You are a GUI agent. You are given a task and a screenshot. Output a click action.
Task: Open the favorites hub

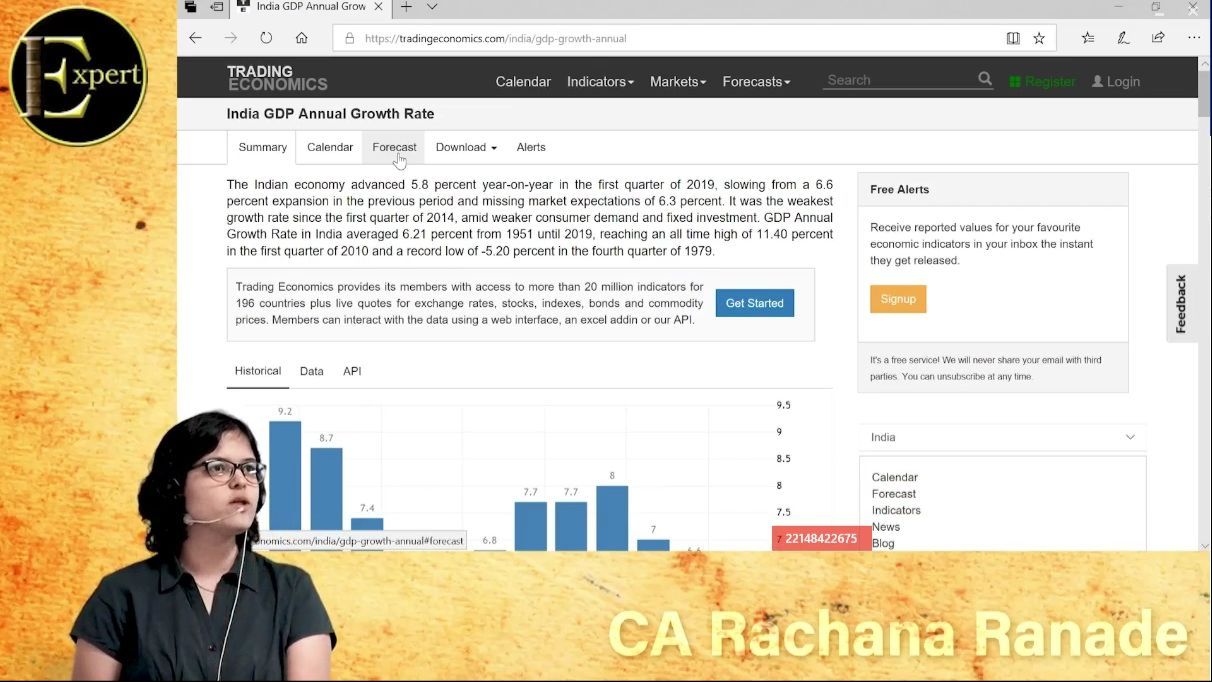1088,38
